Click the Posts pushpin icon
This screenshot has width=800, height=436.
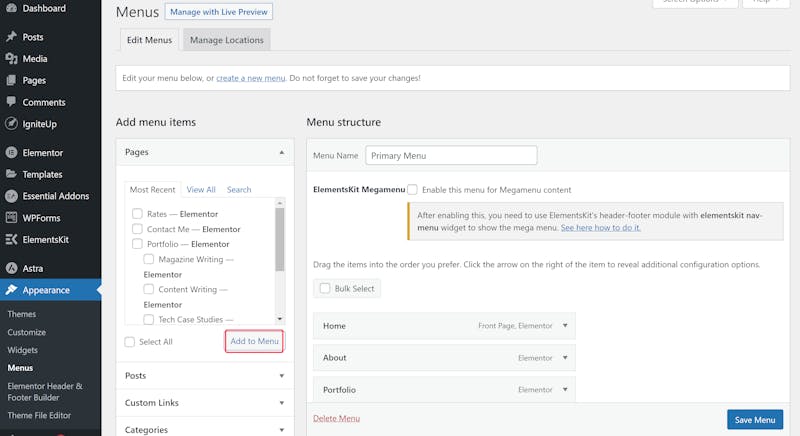click(11, 37)
